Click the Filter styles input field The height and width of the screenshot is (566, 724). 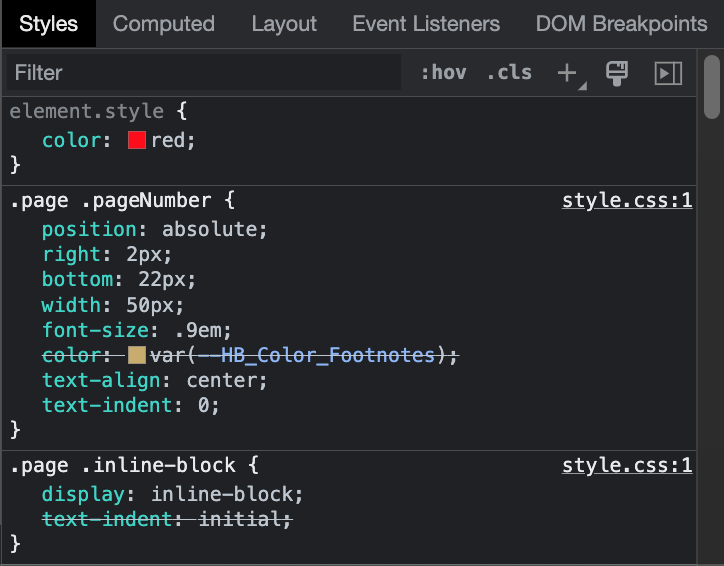pos(200,73)
